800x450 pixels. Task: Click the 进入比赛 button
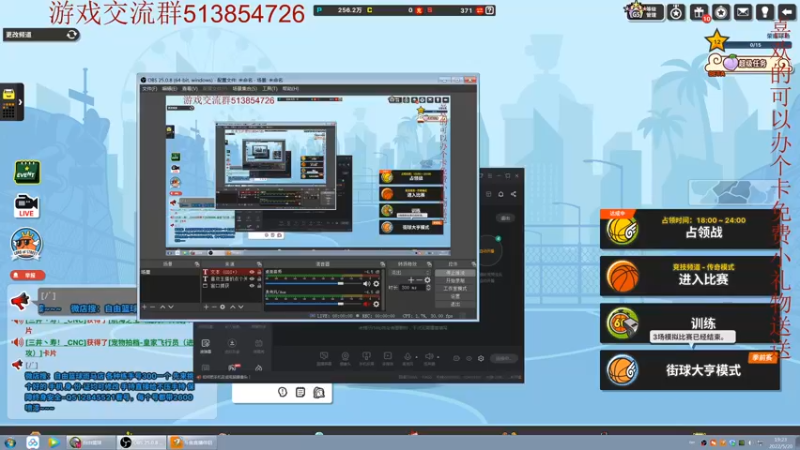pos(690,276)
